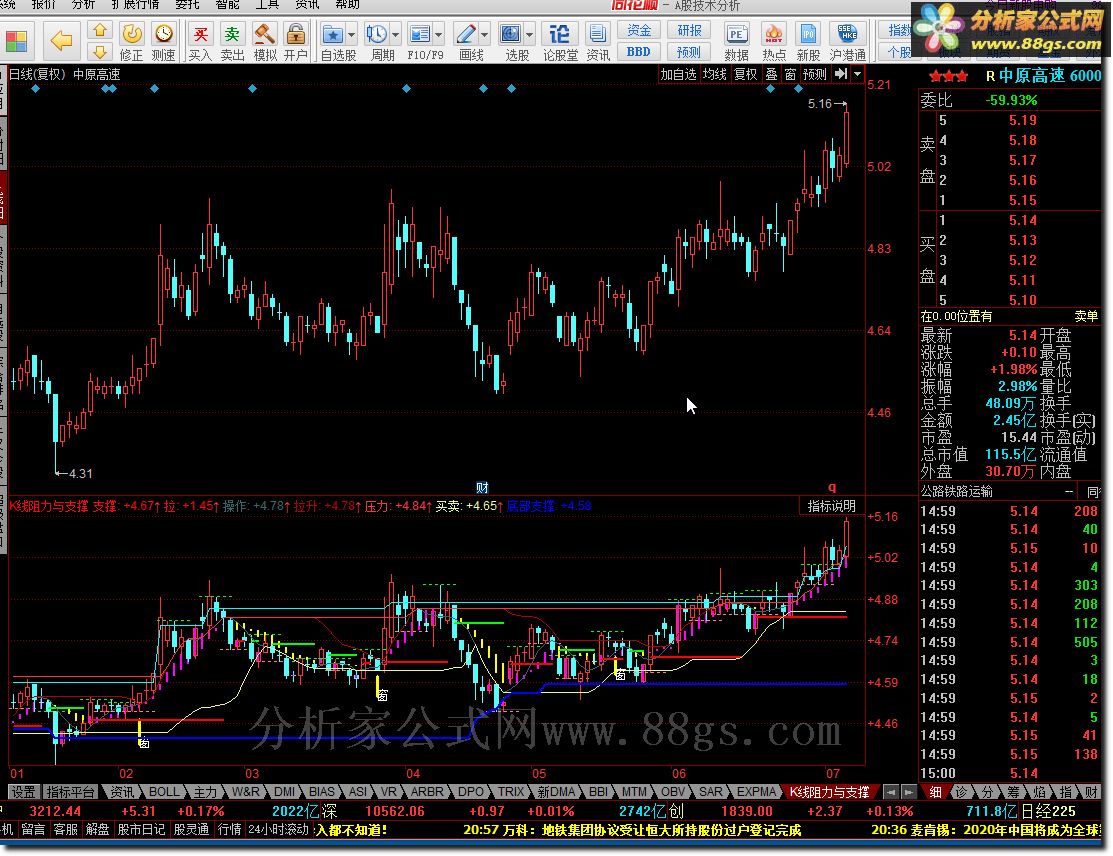Screen dimensions: 1113x856
Task: Open the 分析 menu
Action: point(83,5)
